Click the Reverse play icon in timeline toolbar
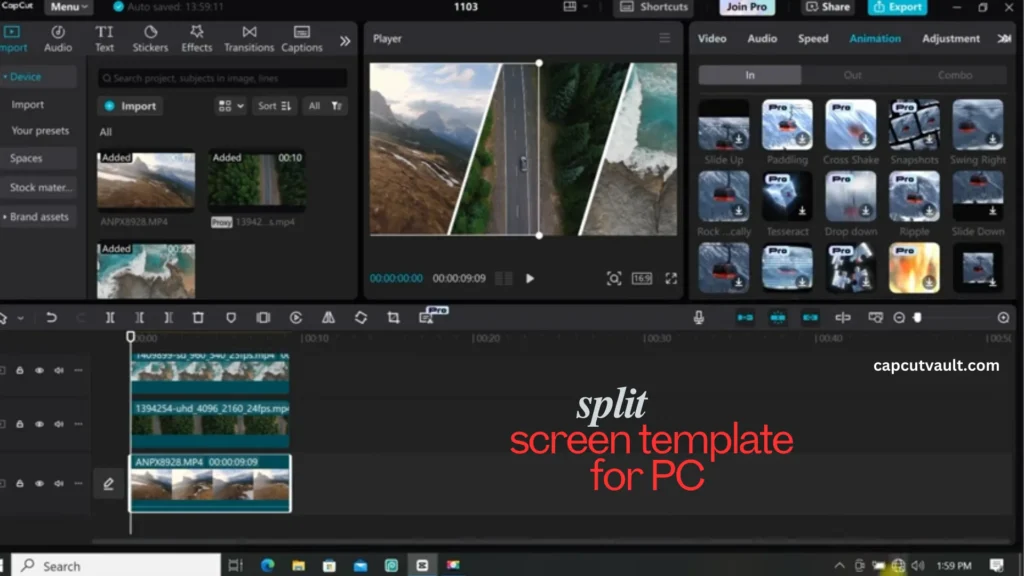This screenshot has width=1024, height=576. point(296,317)
